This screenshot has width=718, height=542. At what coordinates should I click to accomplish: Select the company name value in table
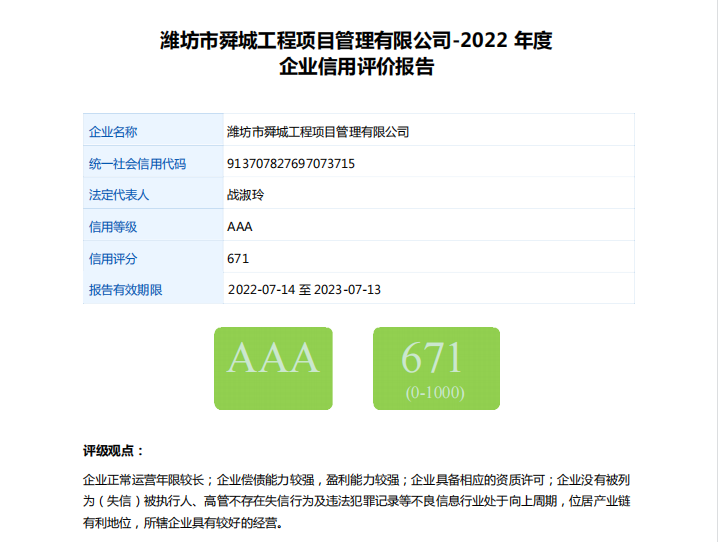click(x=318, y=132)
